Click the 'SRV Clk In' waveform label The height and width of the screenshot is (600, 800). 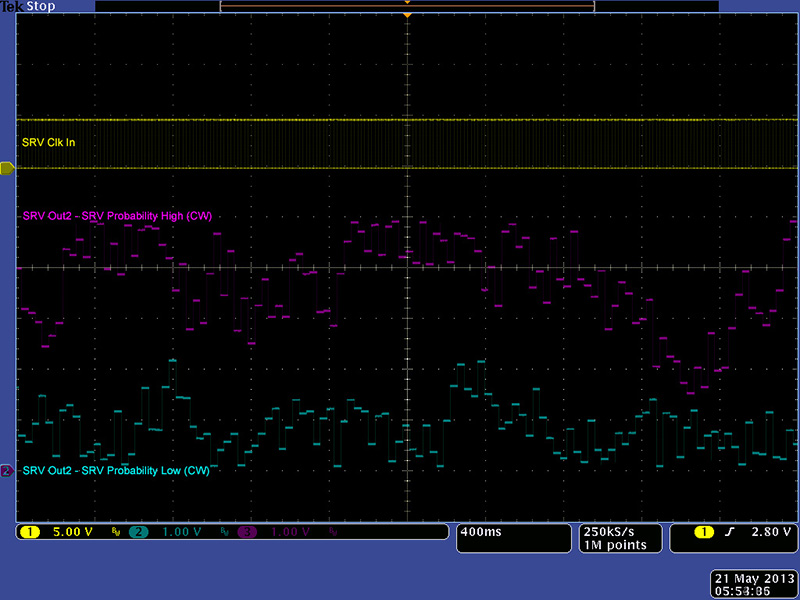pos(48,143)
